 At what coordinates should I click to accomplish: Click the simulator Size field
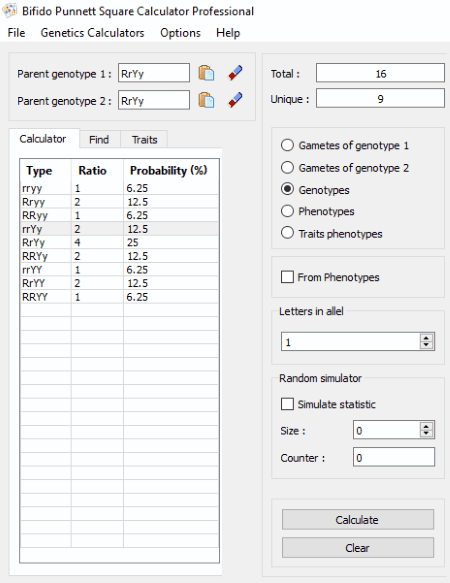click(386, 430)
